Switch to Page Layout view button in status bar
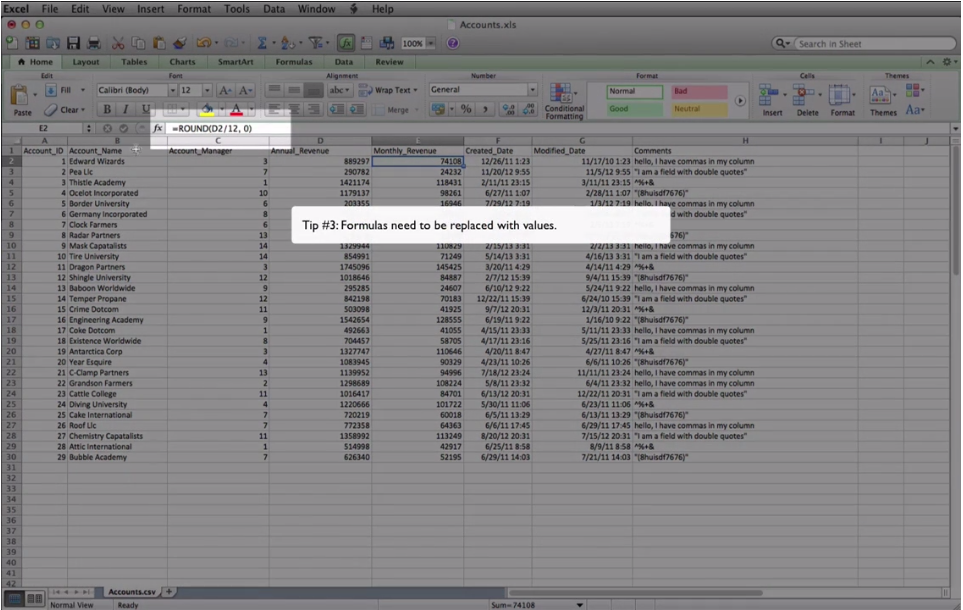Viewport: 963px width, 610px height. pyautogui.click(x=35, y=598)
